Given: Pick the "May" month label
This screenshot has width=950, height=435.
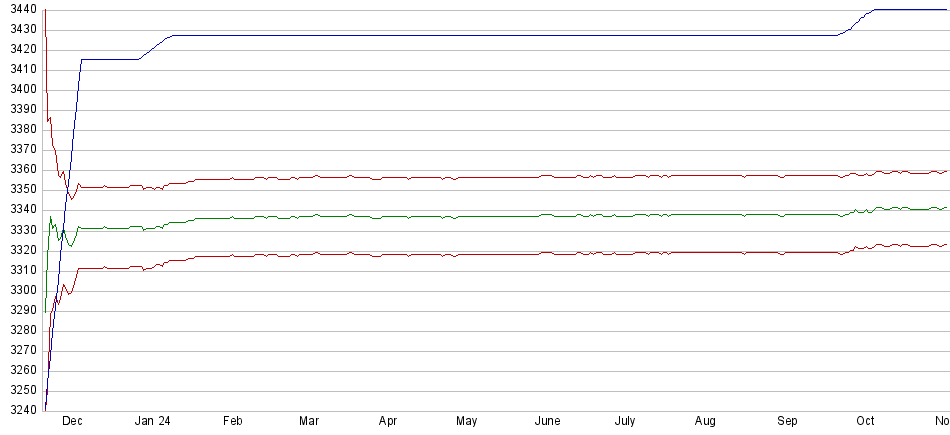Looking at the screenshot, I should [x=466, y=422].
